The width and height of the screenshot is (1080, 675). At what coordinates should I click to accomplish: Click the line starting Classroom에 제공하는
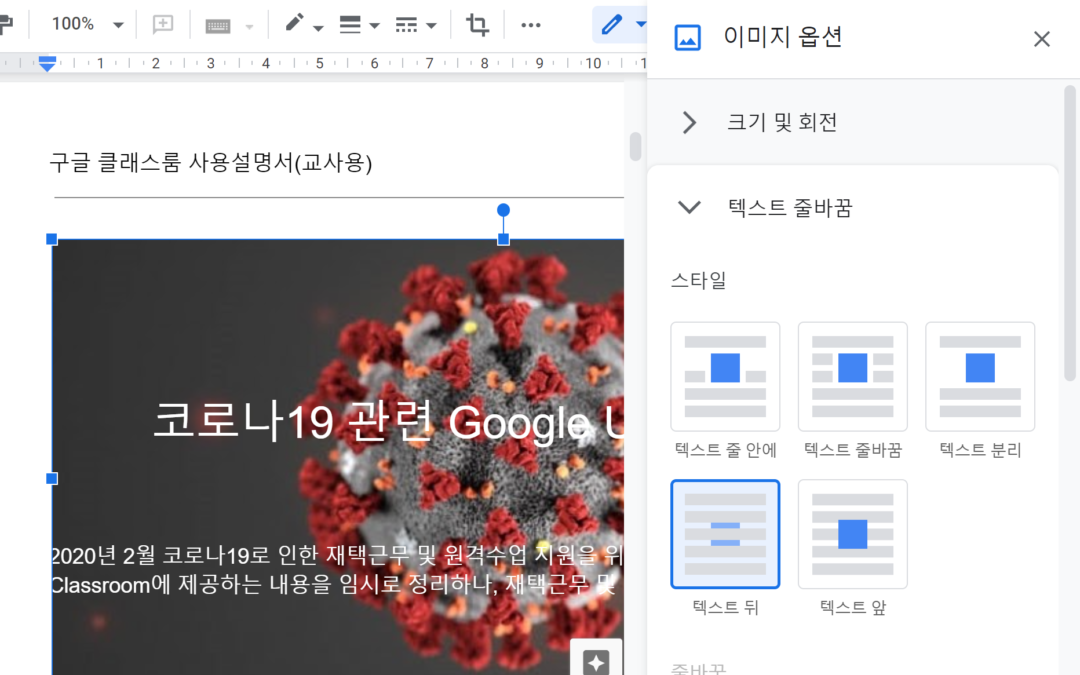pos(334,585)
